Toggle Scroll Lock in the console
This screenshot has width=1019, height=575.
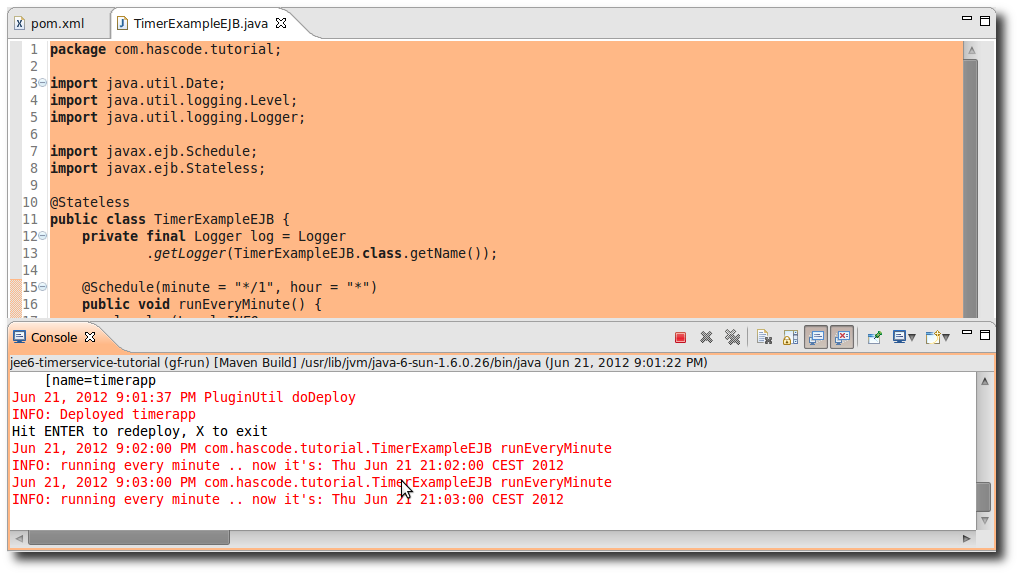coord(790,337)
